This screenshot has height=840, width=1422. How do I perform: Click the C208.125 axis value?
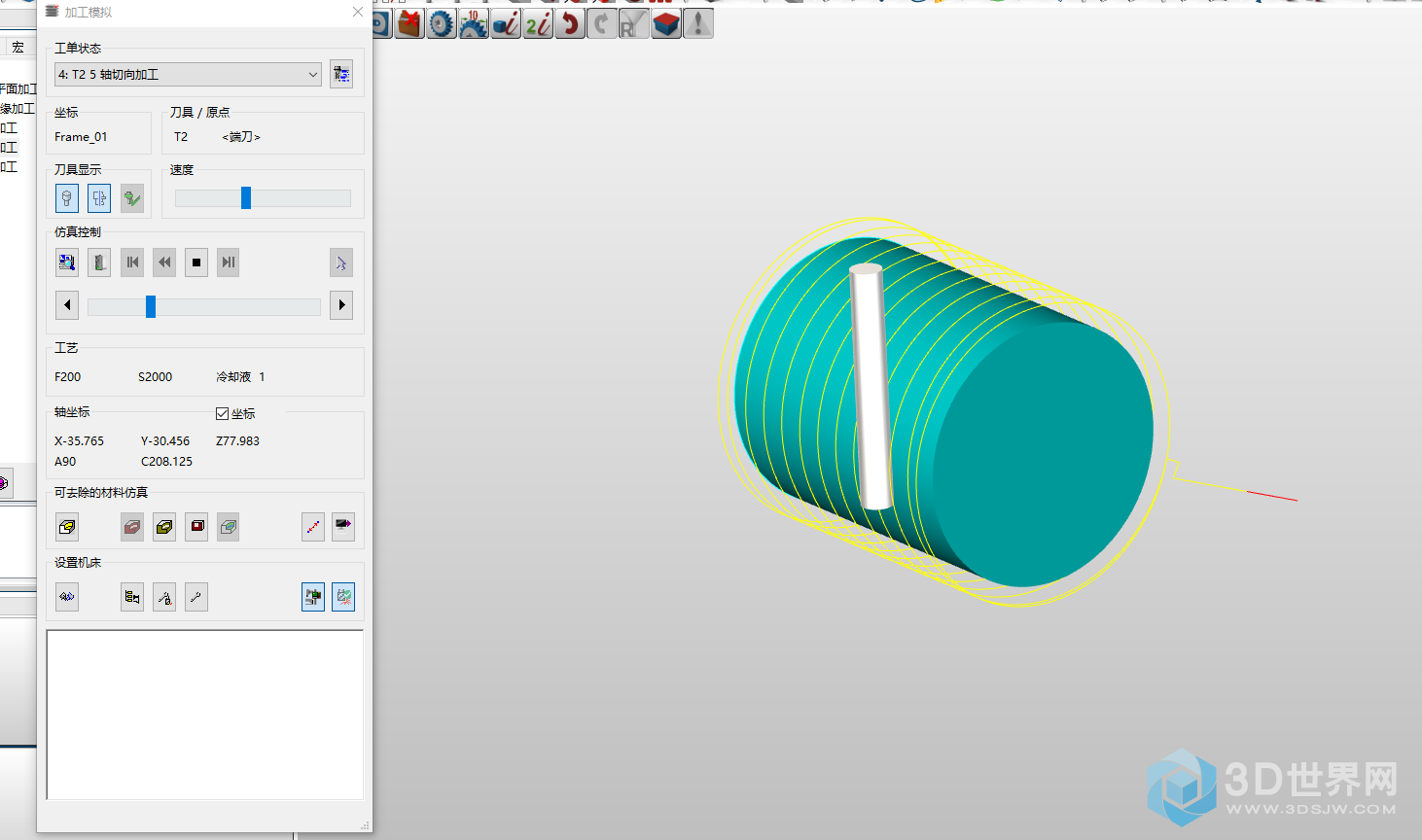click(x=166, y=462)
